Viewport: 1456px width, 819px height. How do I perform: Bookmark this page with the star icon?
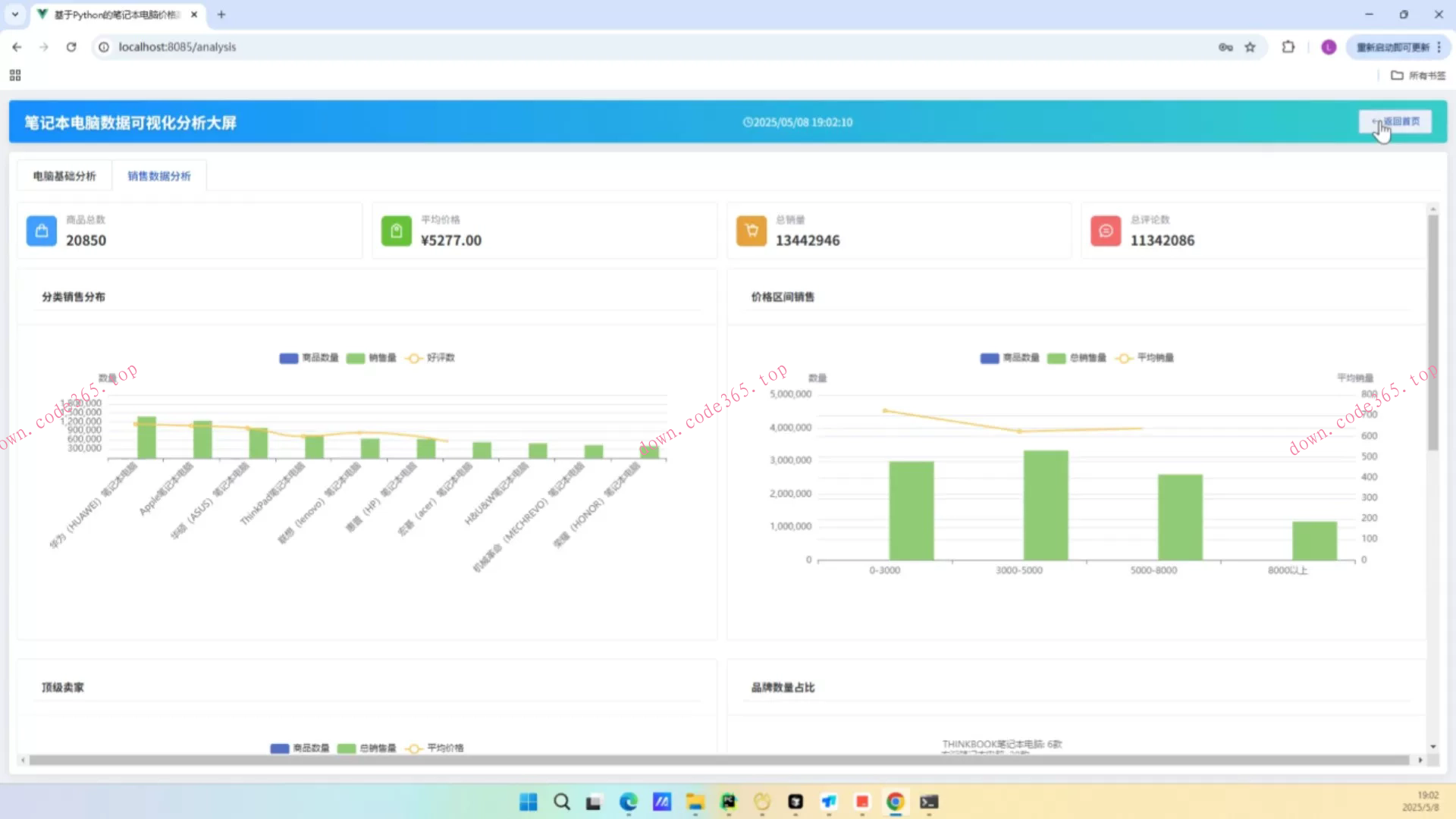[1250, 47]
